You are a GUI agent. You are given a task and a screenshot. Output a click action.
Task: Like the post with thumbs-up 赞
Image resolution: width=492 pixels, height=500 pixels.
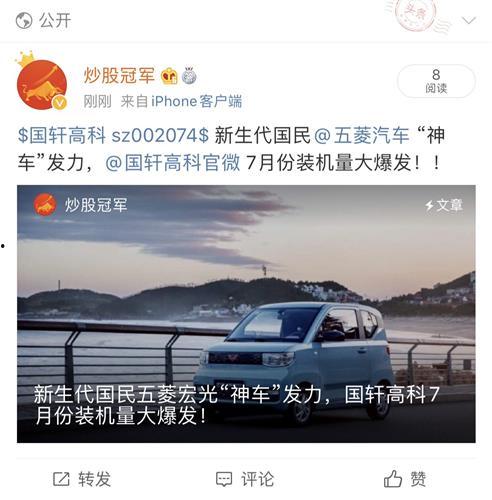click(405, 479)
